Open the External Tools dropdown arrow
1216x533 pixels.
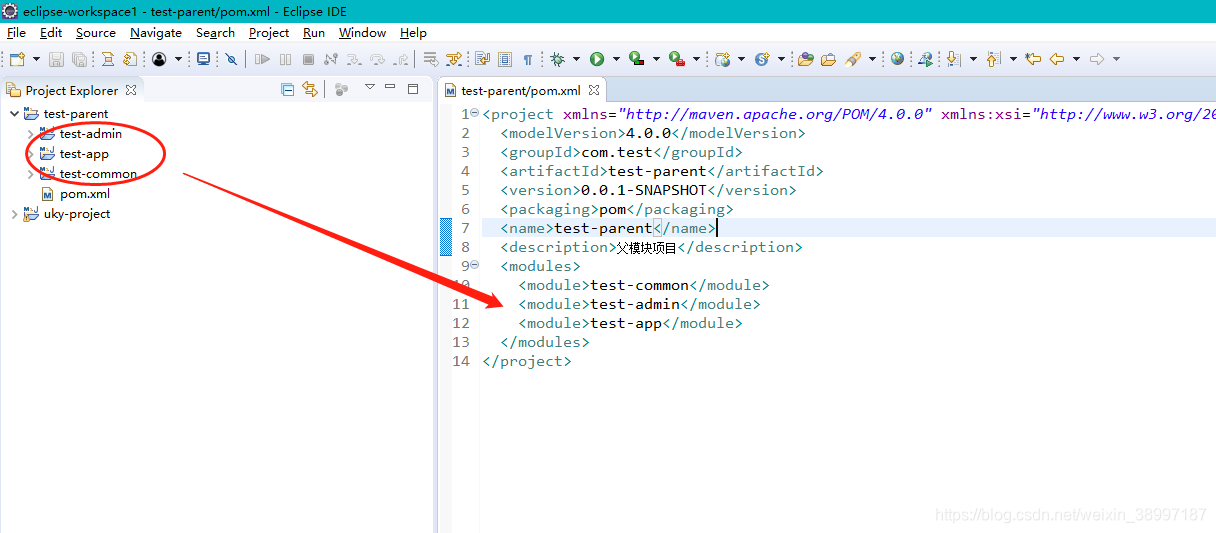696,59
